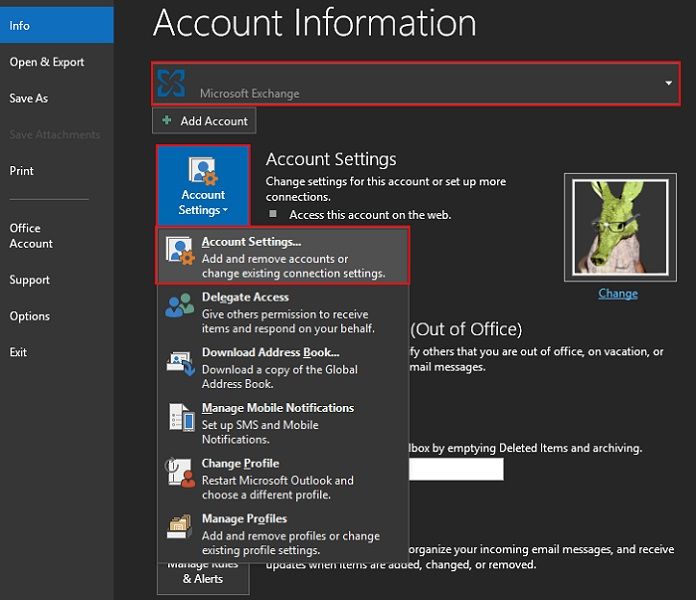696x600 pixels.
Task: Open Outlook Options
Action: coord(29,316)
